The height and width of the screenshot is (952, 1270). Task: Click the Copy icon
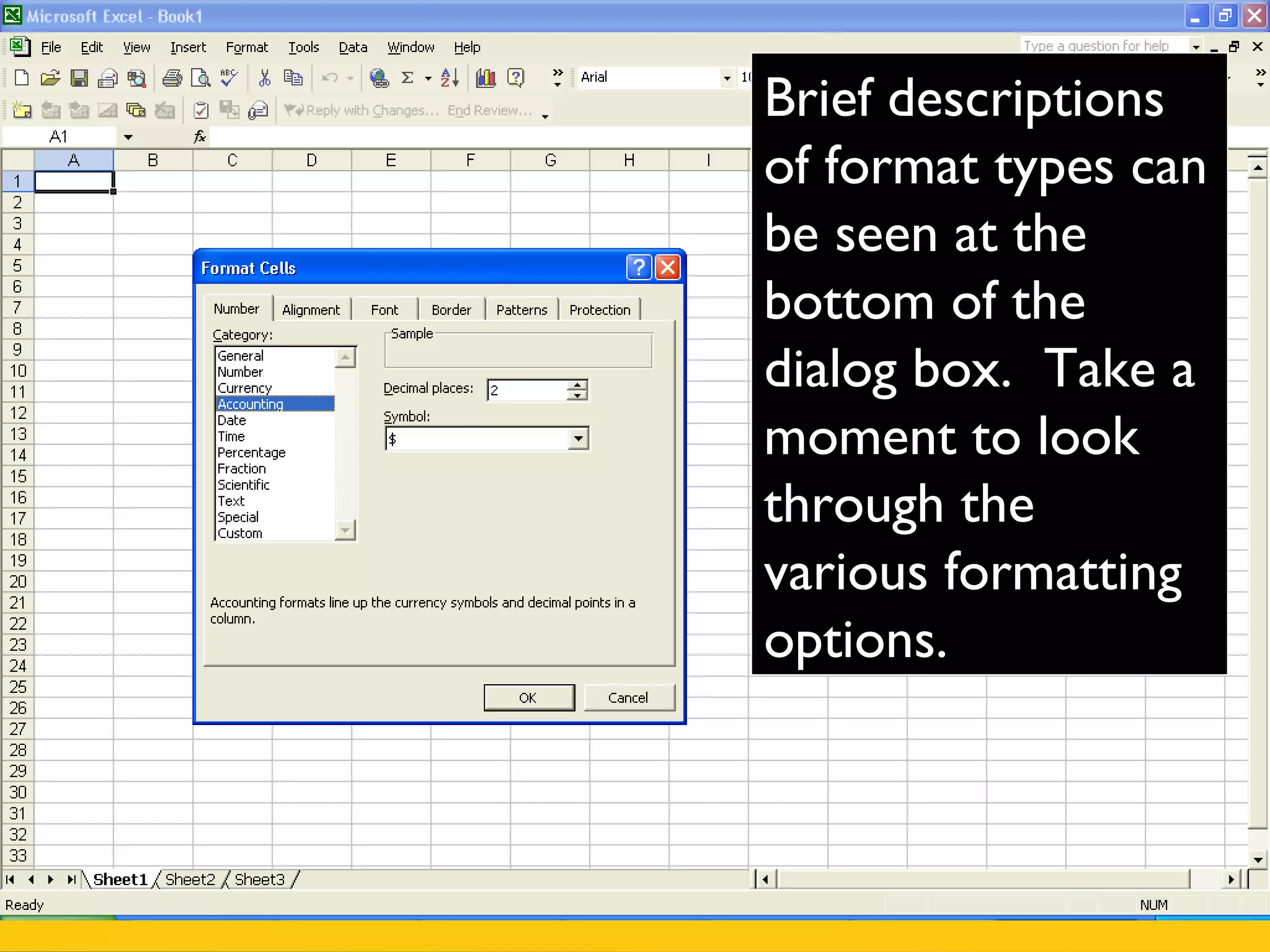coord(293,77)
